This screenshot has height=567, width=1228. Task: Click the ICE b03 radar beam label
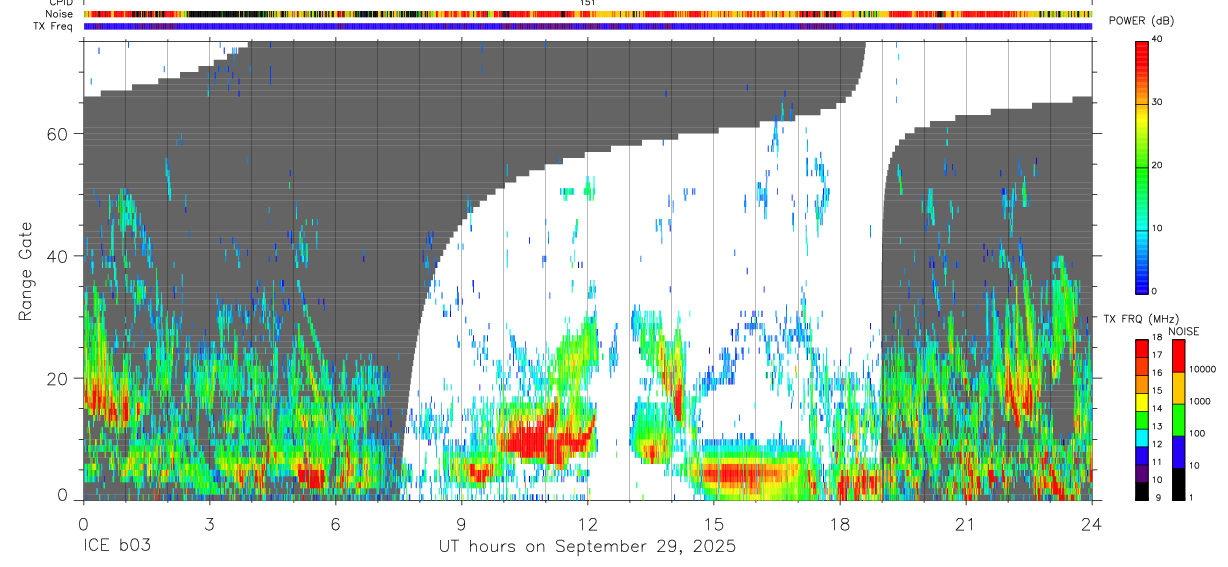[x=117, y=547]
